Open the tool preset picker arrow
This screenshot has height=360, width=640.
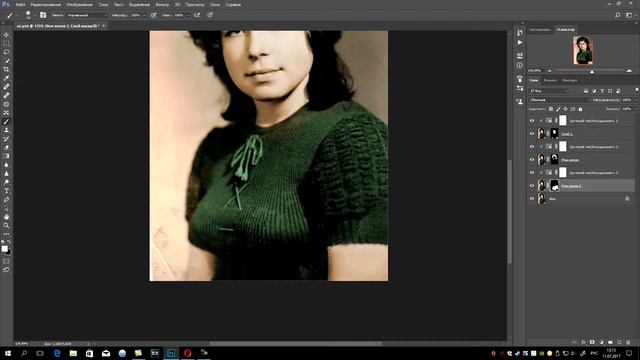16,15
